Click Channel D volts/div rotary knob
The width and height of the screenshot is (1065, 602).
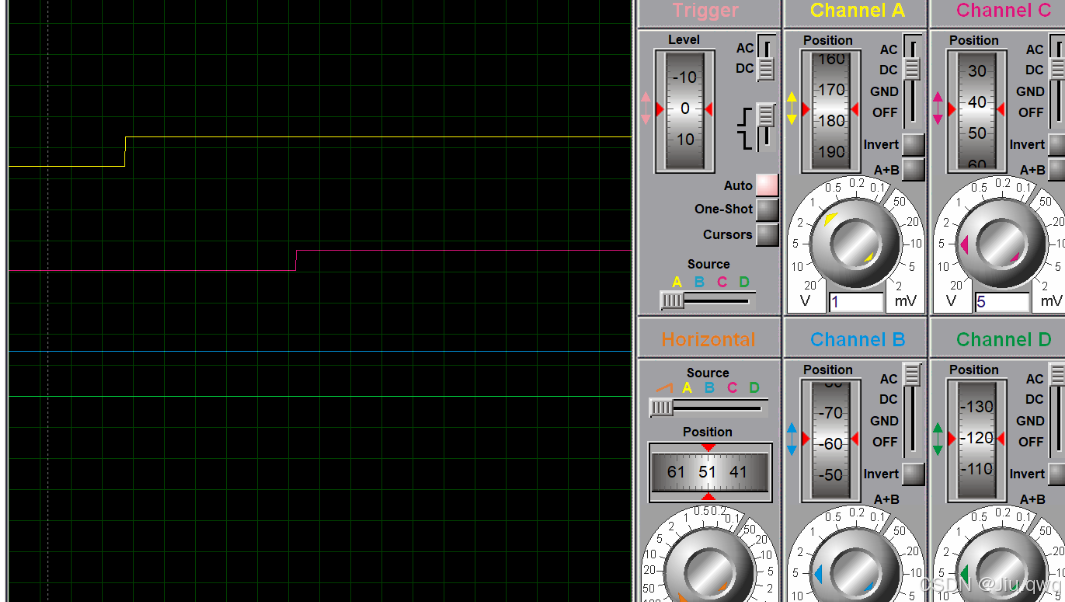pos(1001,572)
